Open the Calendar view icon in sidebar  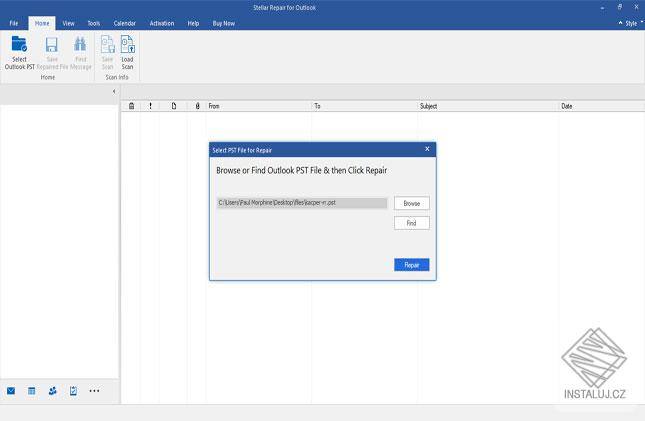(x=32, y=391)
